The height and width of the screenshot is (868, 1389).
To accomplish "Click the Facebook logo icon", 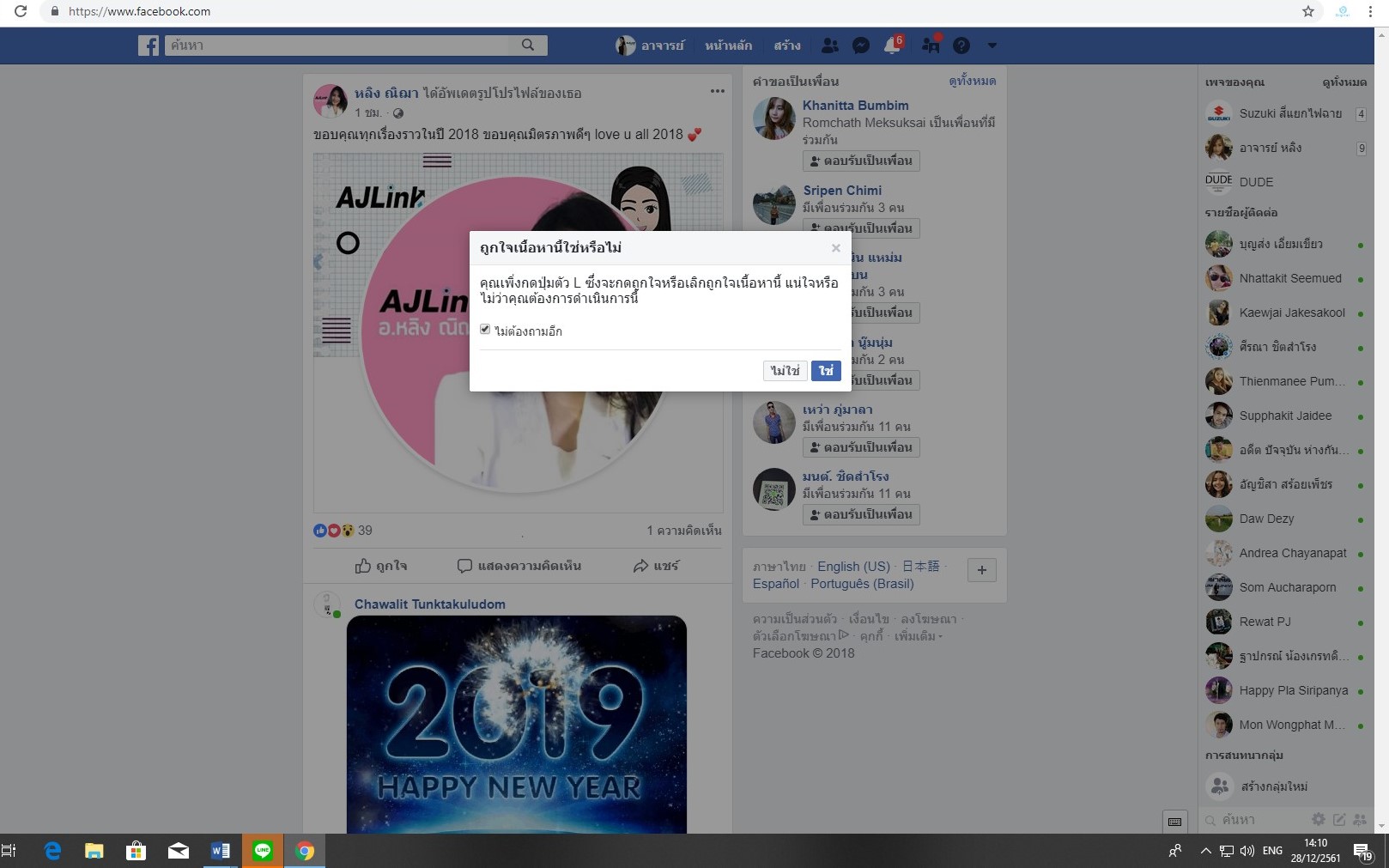I will [x=149, y=46].
